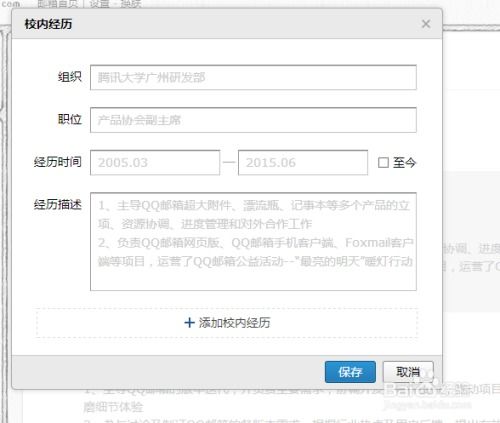
Task: Tick the 至今 checkbox
Action: point(383,163)
